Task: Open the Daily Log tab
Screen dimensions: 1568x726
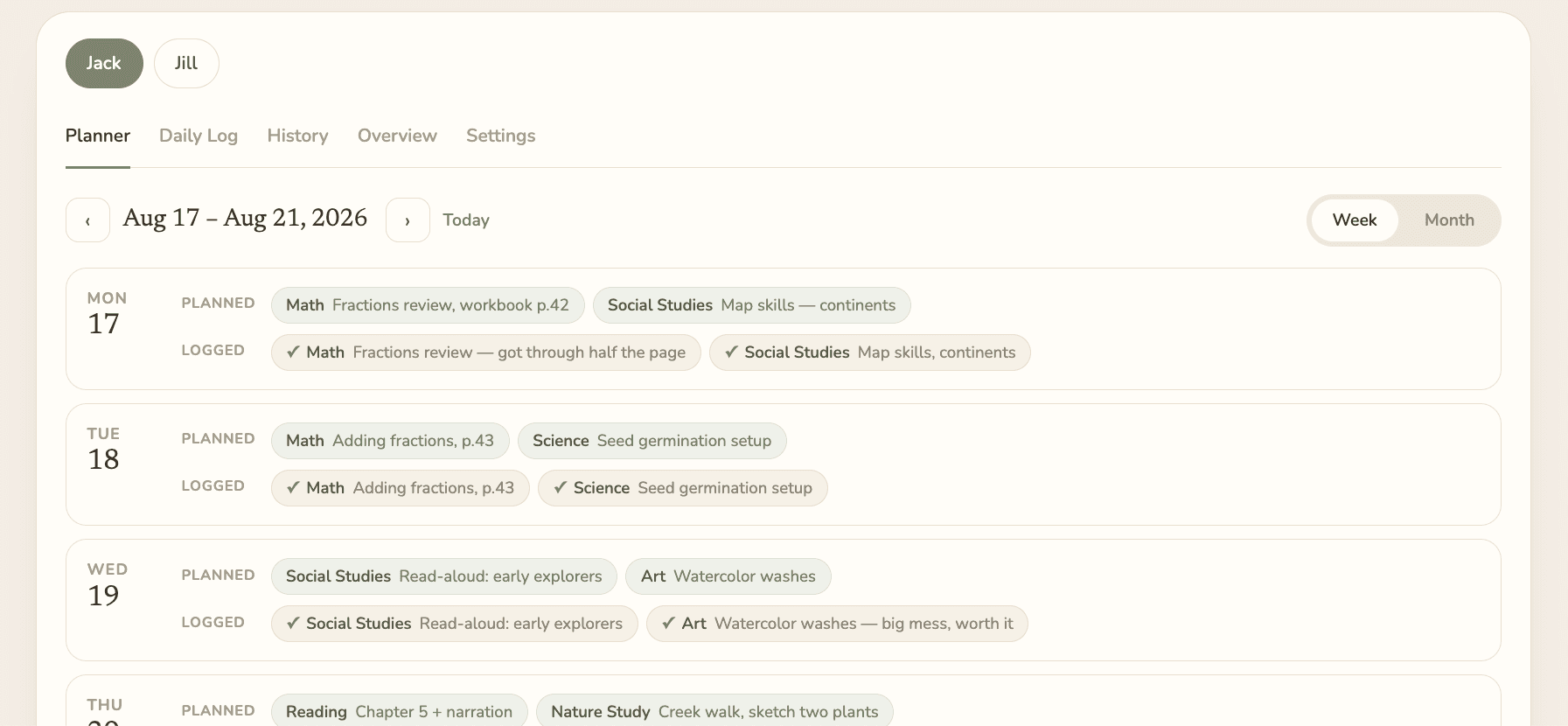Action: (x=199, y=136)
